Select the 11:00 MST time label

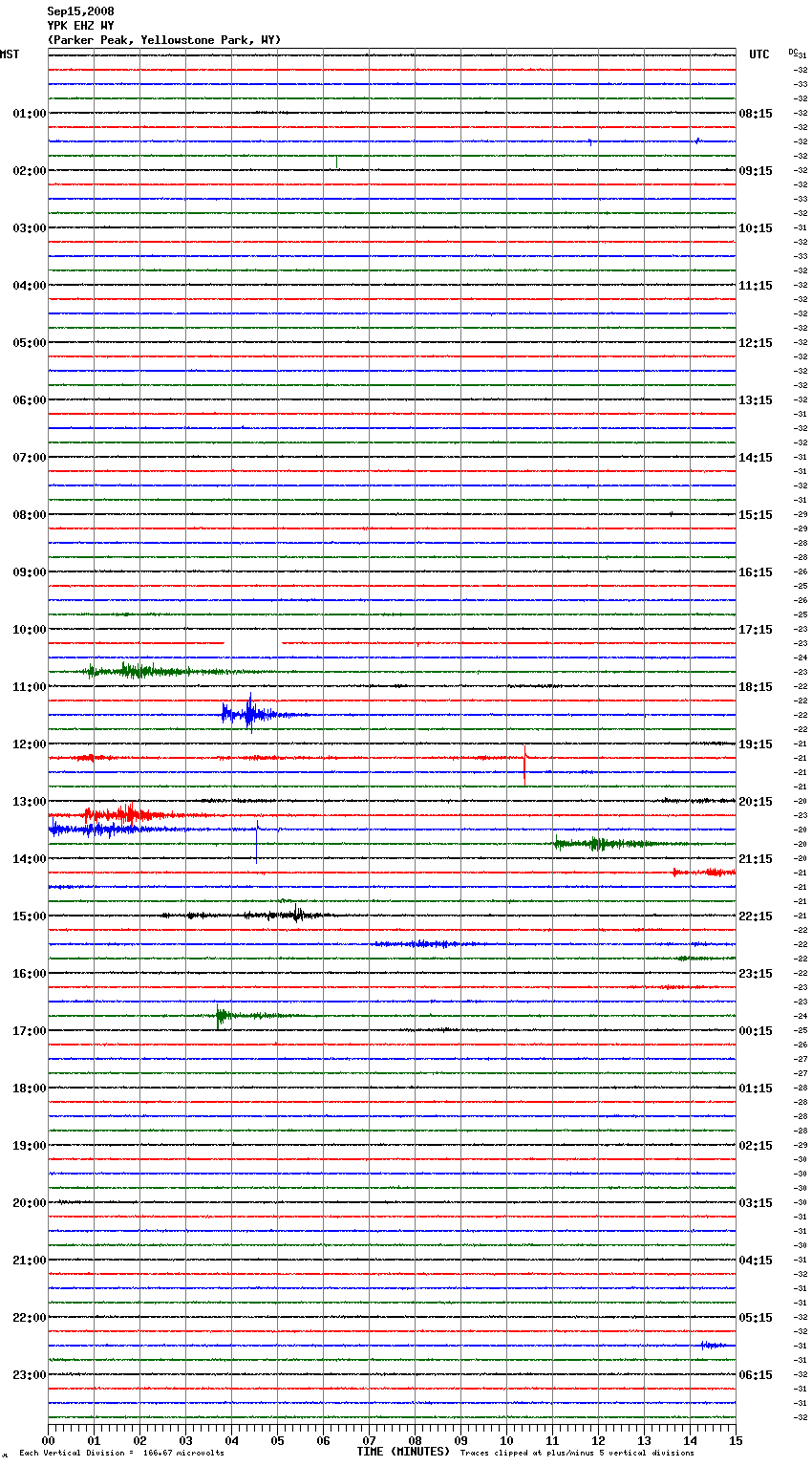pyautogui.click(x=29, y=687)
